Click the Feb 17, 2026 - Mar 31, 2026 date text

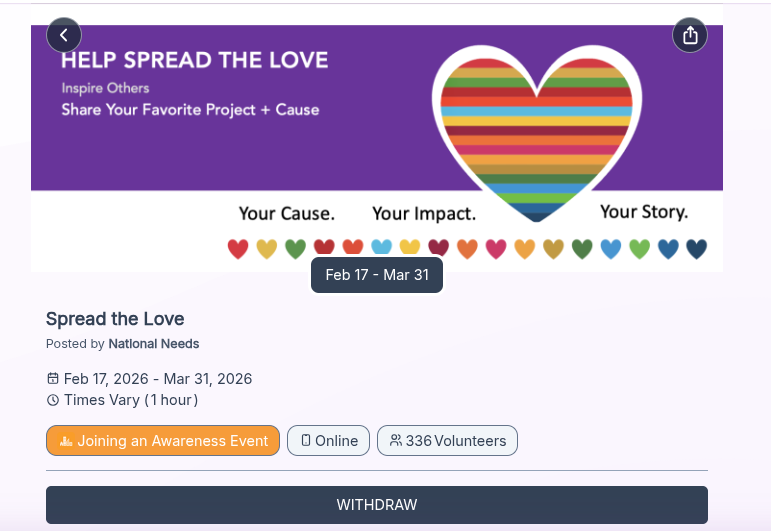(x=158, y=379)
